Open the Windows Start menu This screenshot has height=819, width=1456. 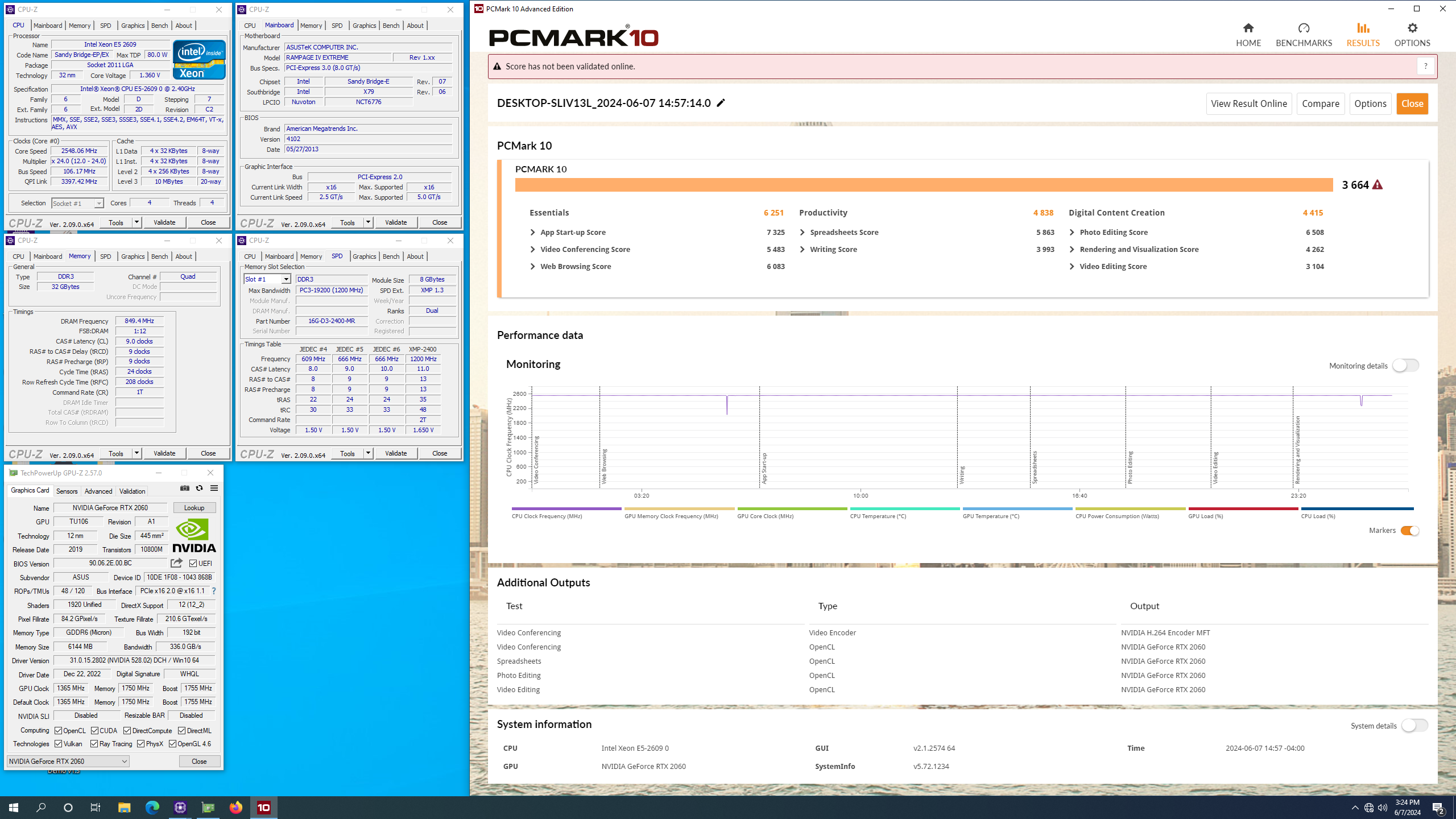click(14, 807)
